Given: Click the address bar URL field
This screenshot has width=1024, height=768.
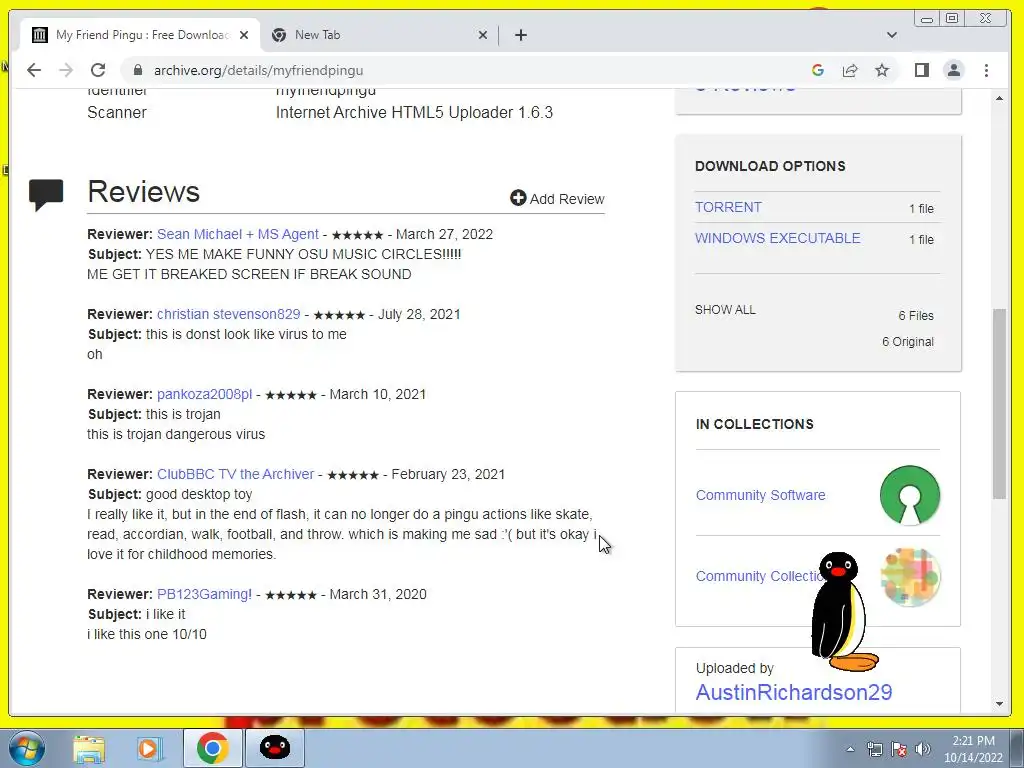Looking at the screenshot, I should pyautogui.click(x=457, y=70).
